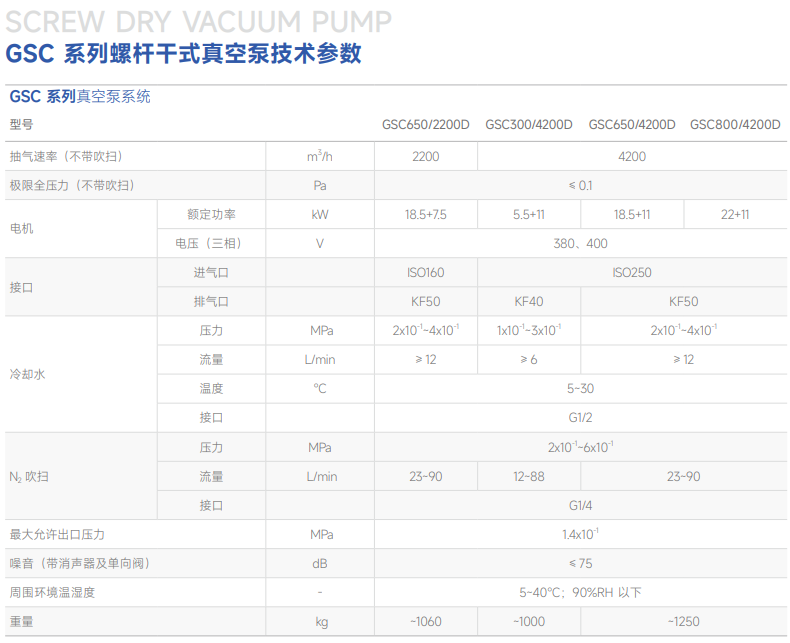Select the GSC800/4200D column header
790x643 pixels.
tap(735, 125)
